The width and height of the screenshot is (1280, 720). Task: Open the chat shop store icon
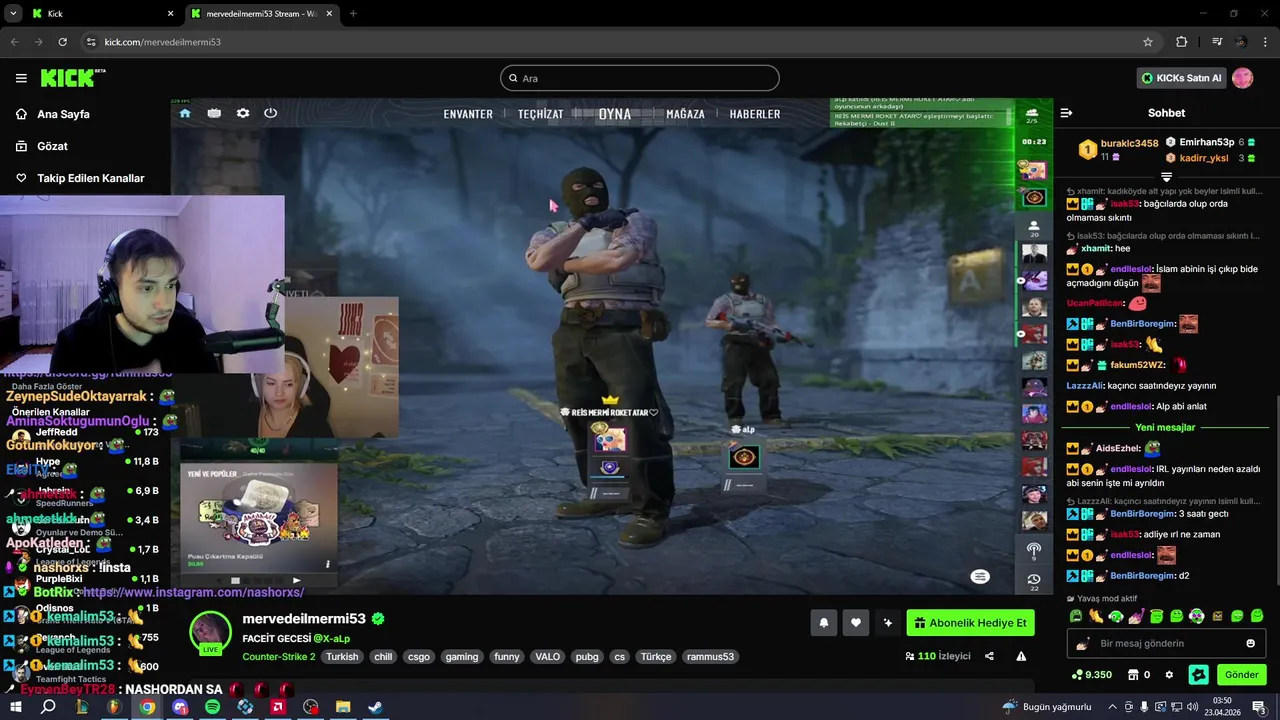(1133, 675)
